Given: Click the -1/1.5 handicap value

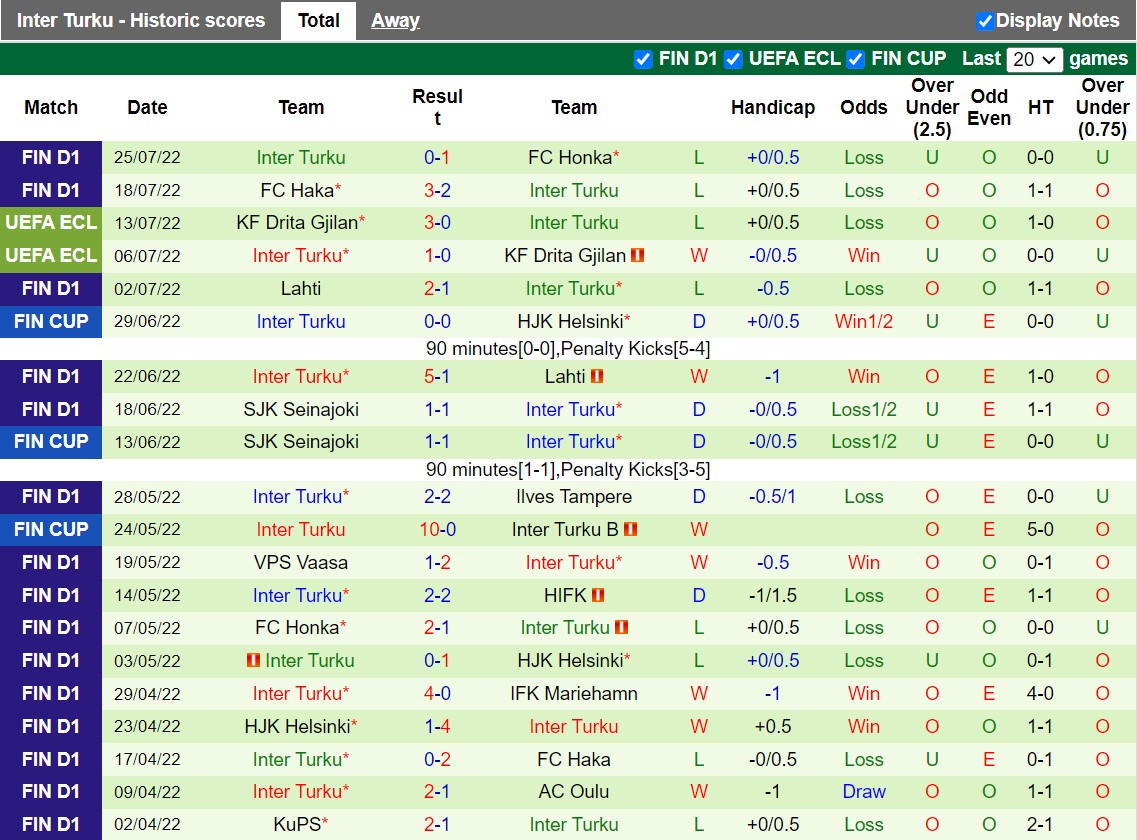Looking at the screenshot, I should pyautogui.click(x=772, y=596).
